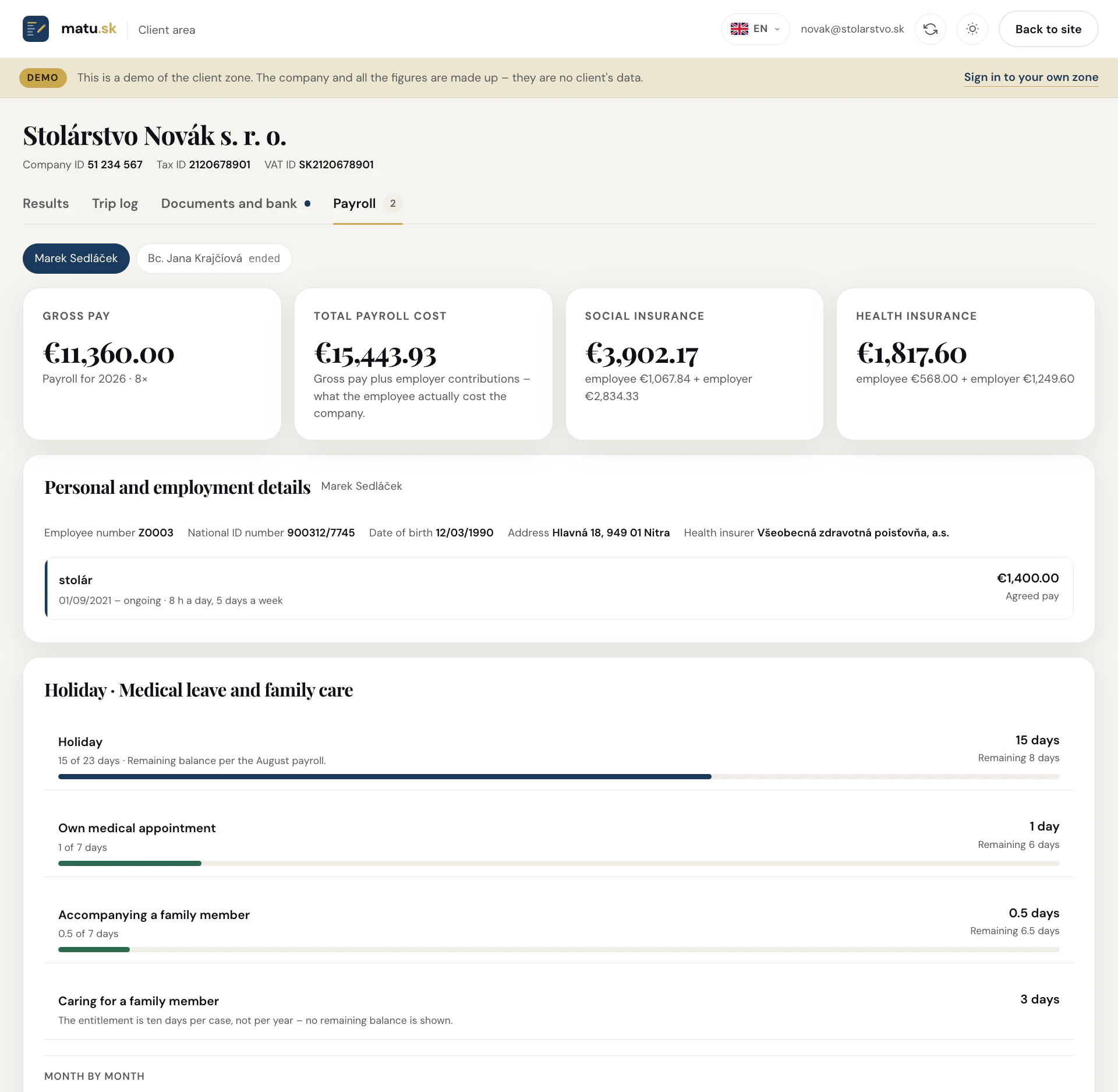1118x1092 pixels.
Task: Click the matu.sk notepad logo icon
Action: pos(36,29)
